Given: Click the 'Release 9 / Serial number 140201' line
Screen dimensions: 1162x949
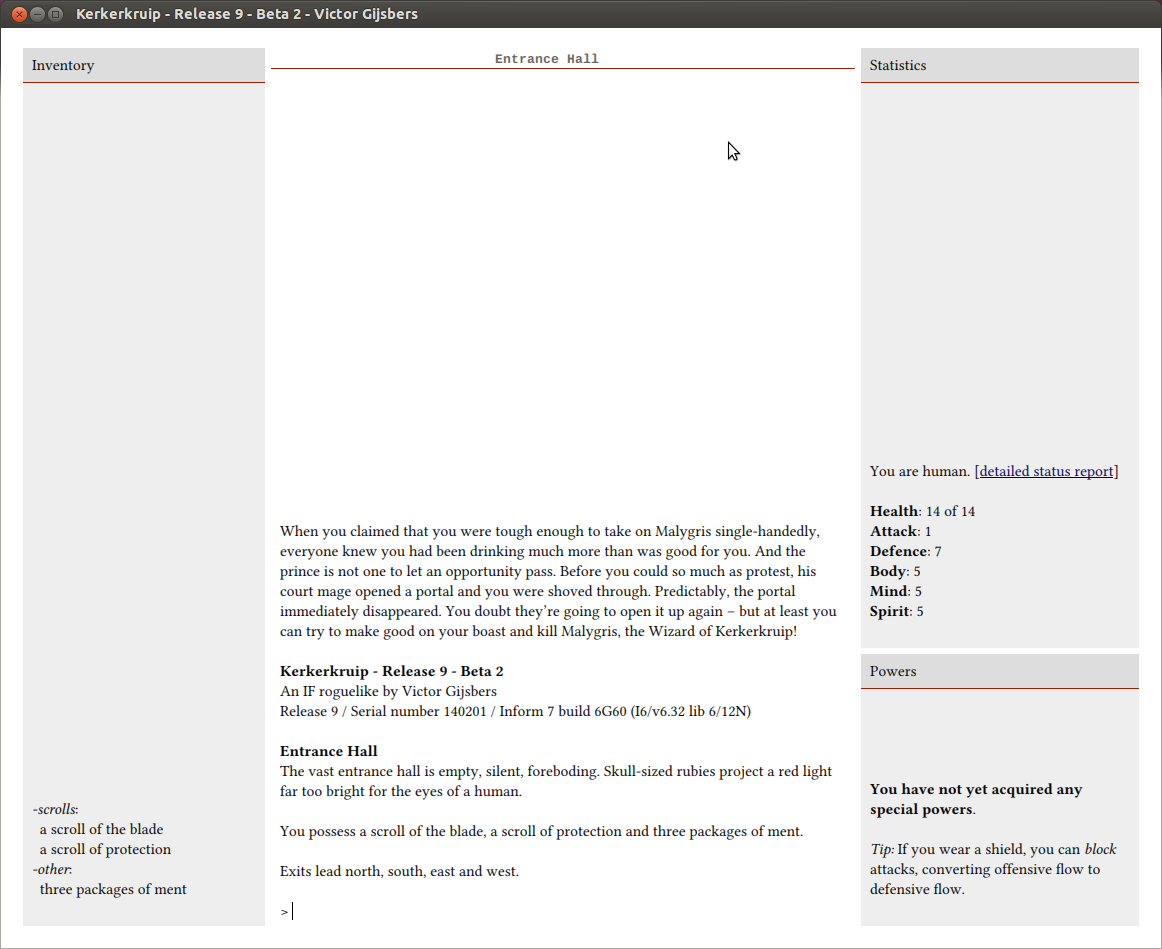Looking at the screenshot, I should point(515,711).
